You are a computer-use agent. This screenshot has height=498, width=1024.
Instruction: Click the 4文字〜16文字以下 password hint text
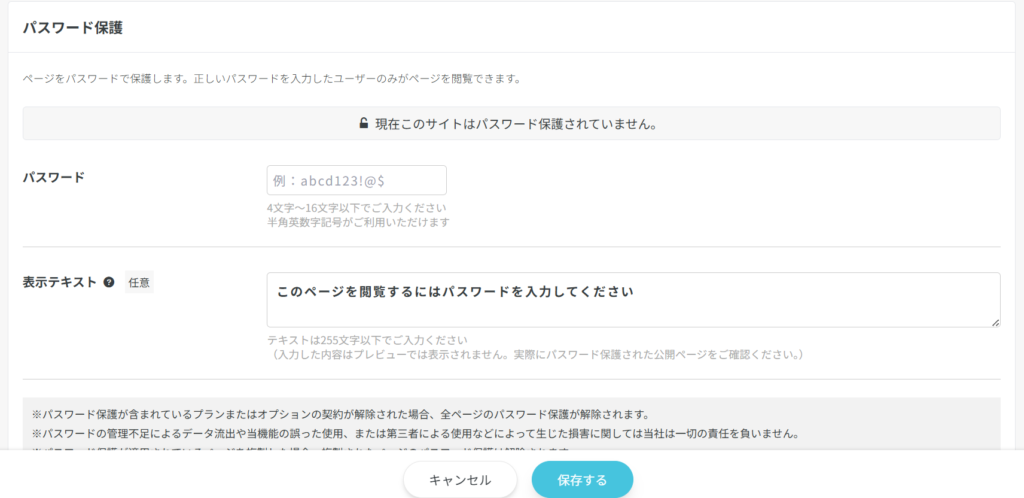coord(356,208)
